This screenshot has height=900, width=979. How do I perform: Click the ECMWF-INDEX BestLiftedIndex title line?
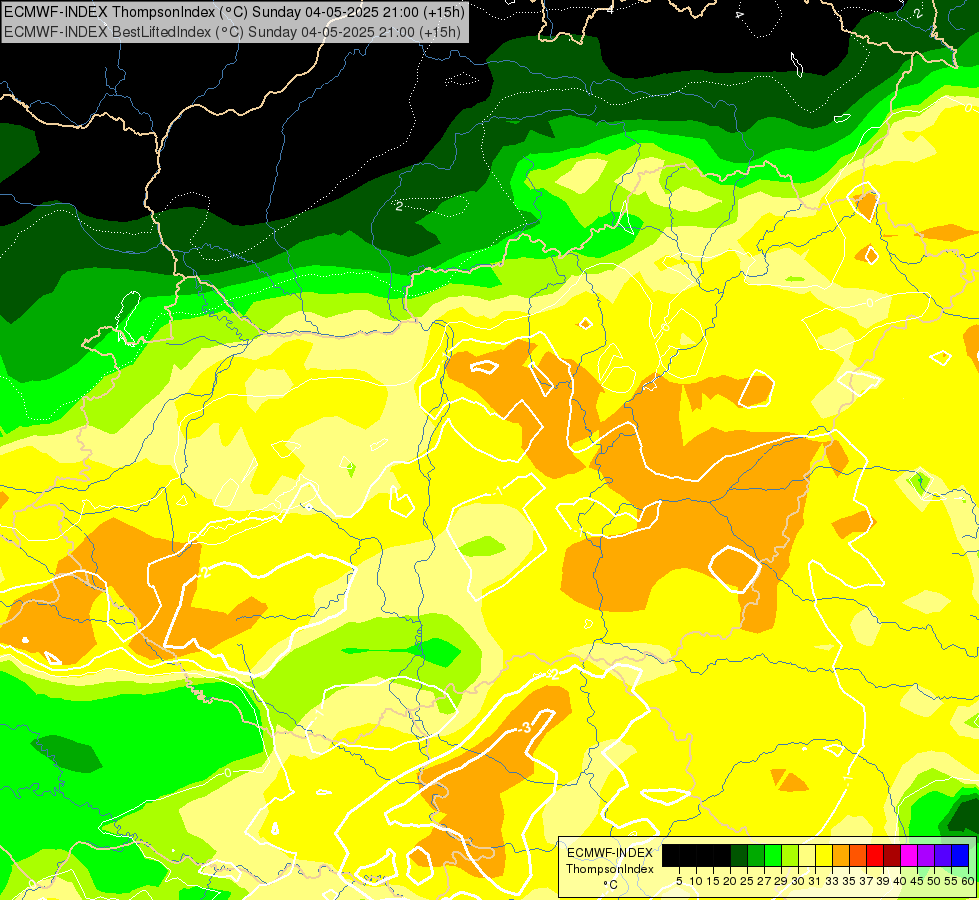point(232,31)
